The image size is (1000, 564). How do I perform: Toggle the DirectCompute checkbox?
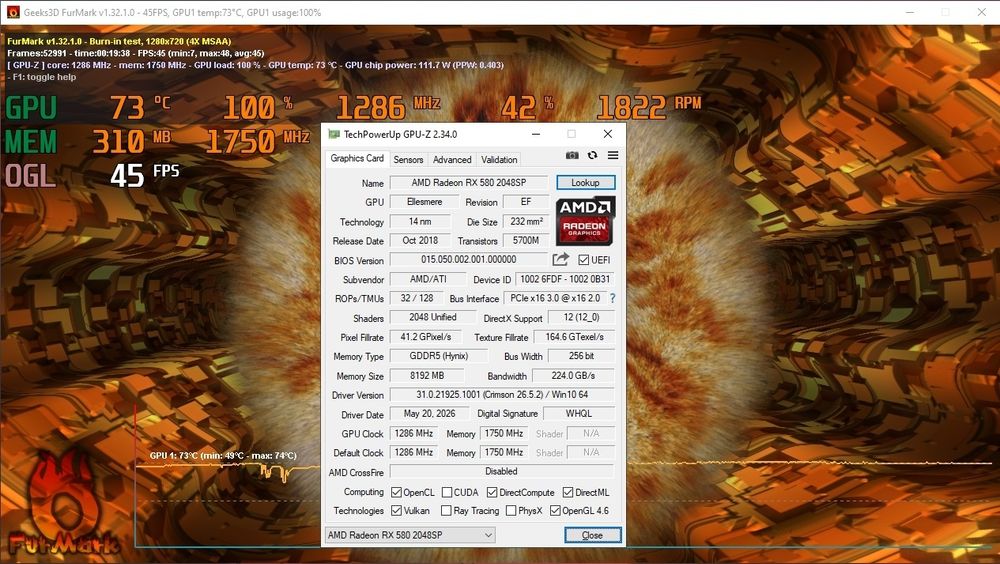coord(492,492)
